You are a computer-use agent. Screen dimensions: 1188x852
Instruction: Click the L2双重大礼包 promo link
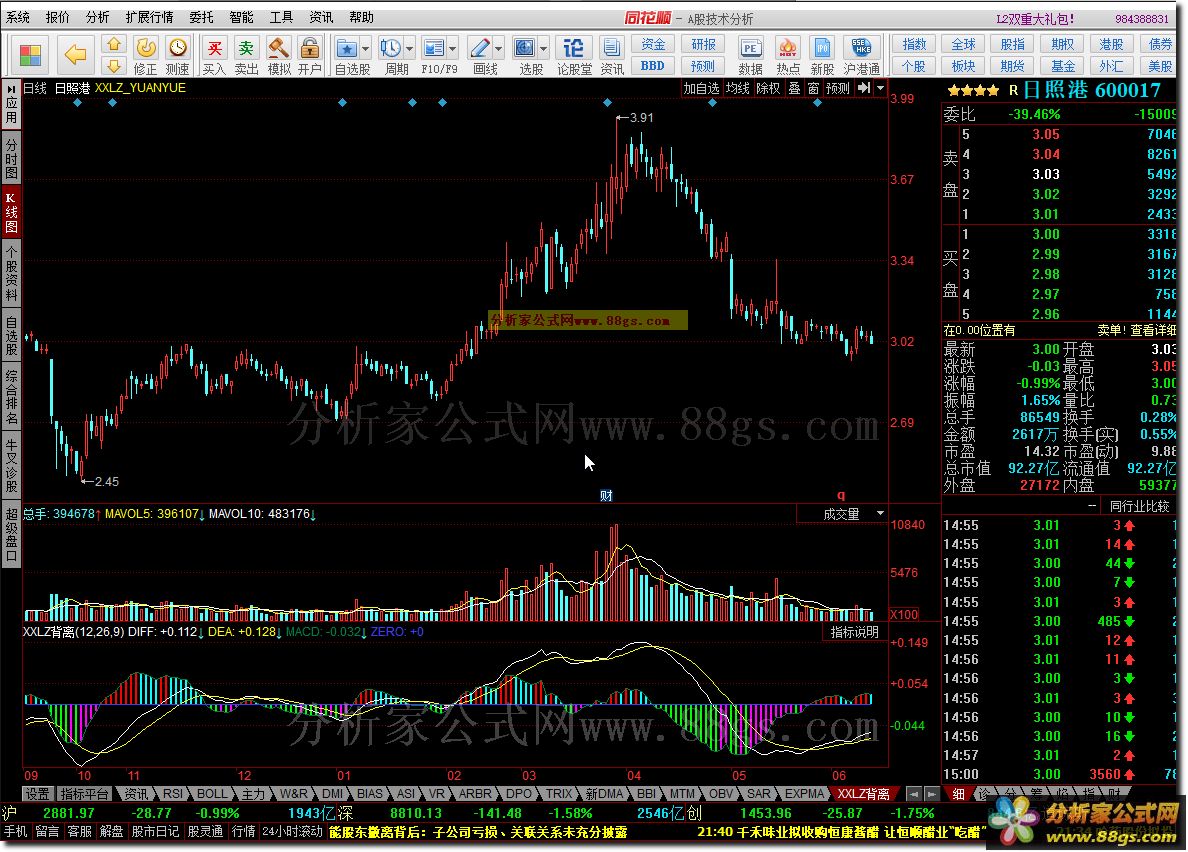1035,19
